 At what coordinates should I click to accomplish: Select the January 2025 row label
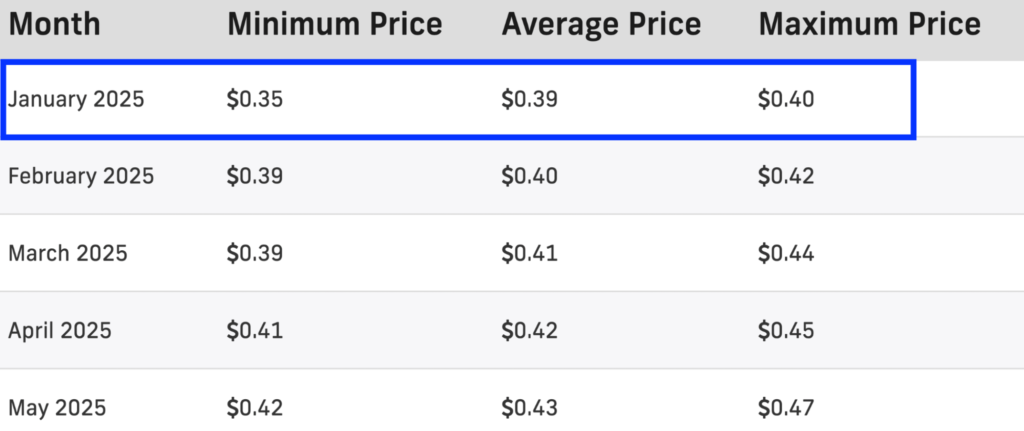76,99
